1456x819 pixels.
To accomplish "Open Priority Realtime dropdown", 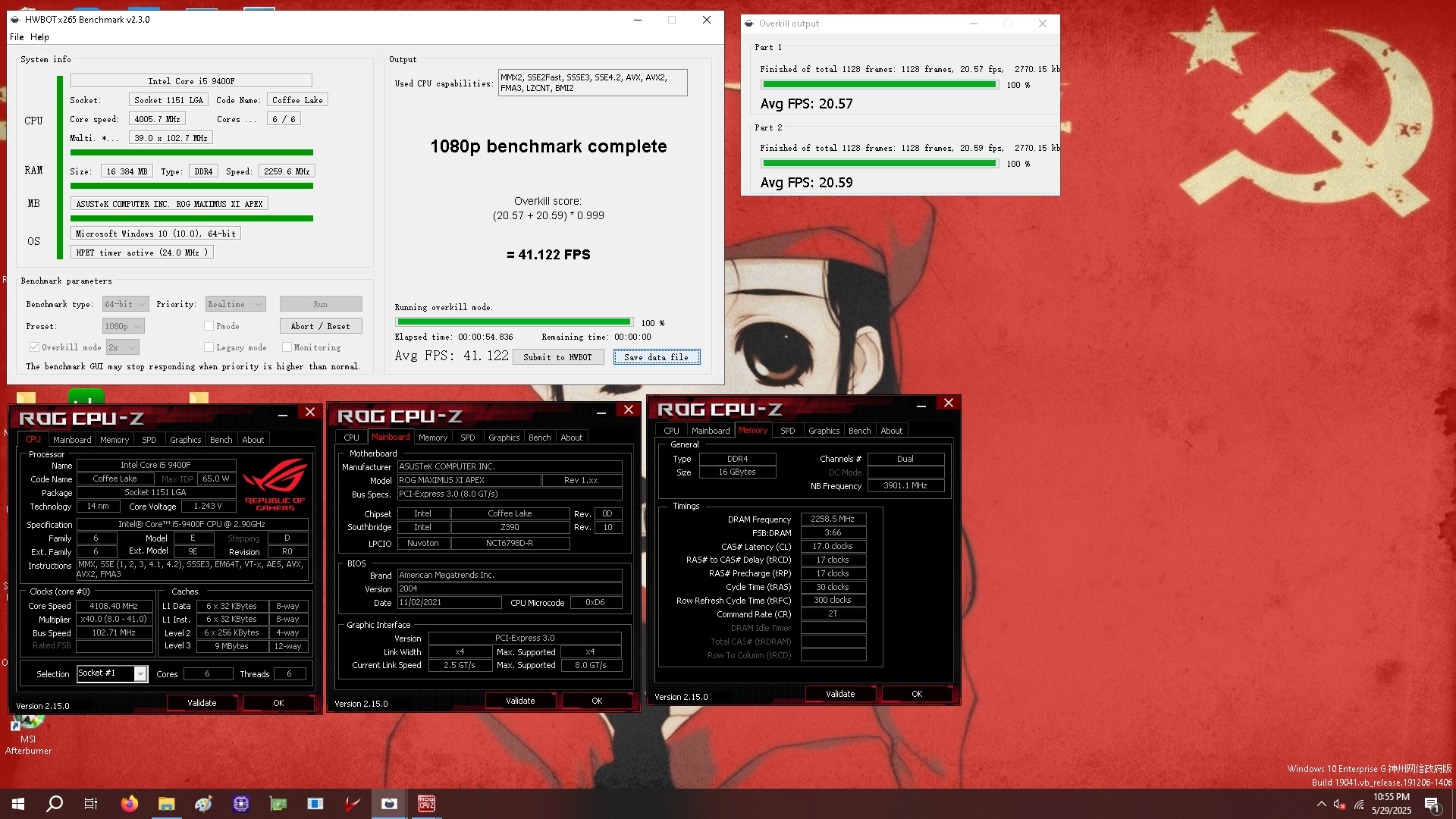I will pos(235,304).
